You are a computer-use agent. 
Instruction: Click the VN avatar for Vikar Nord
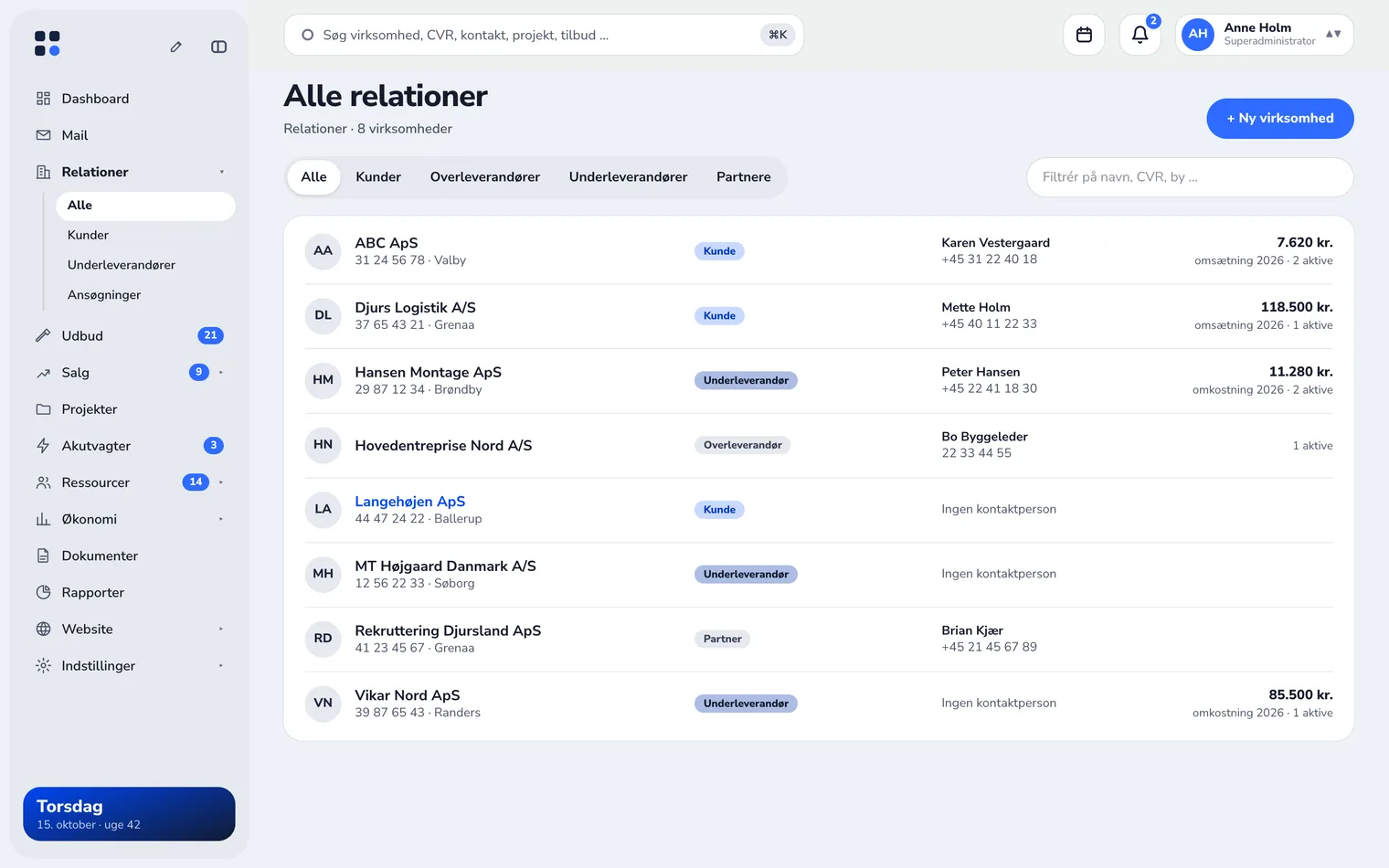point(323,704)
